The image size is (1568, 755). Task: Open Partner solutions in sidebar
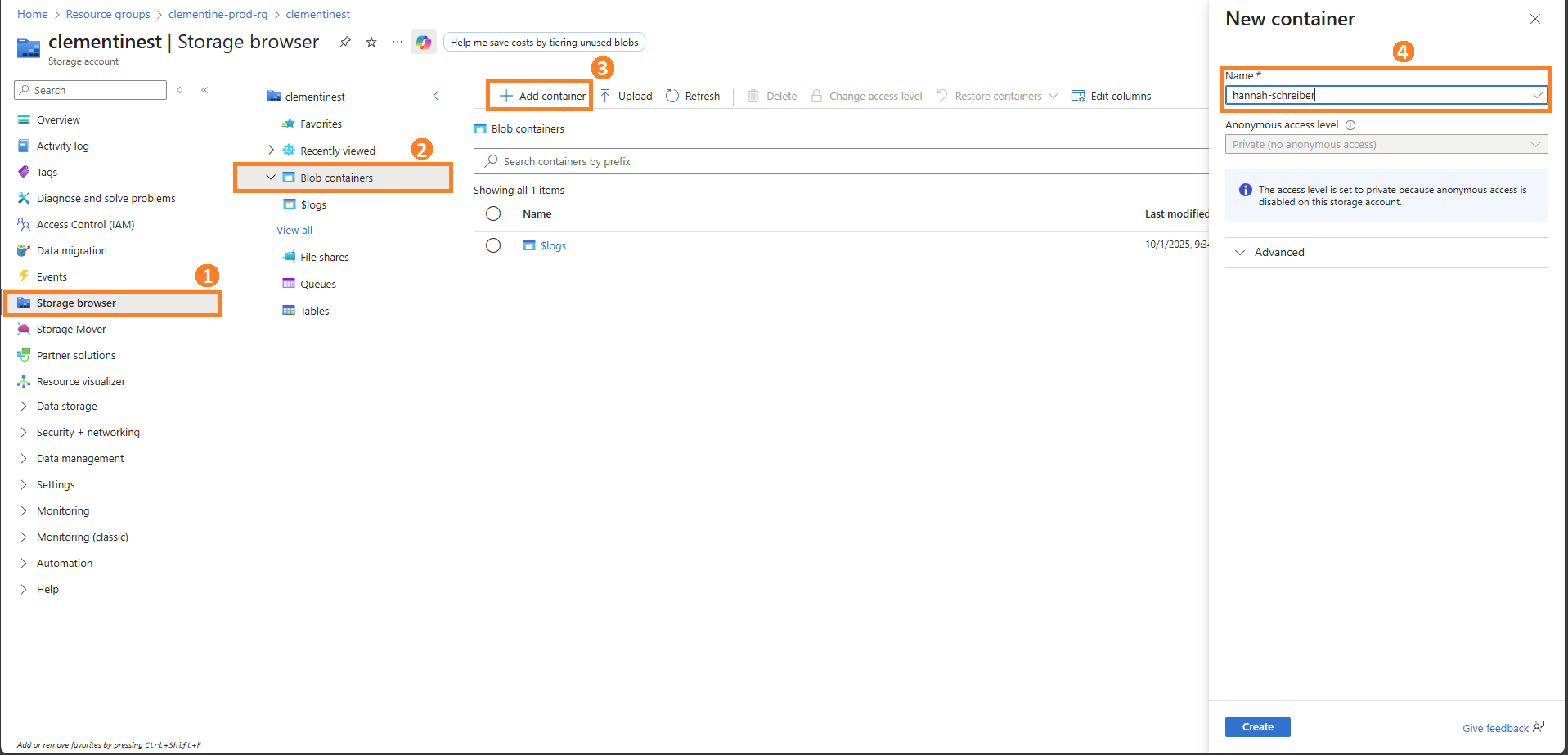pos(76,355)
